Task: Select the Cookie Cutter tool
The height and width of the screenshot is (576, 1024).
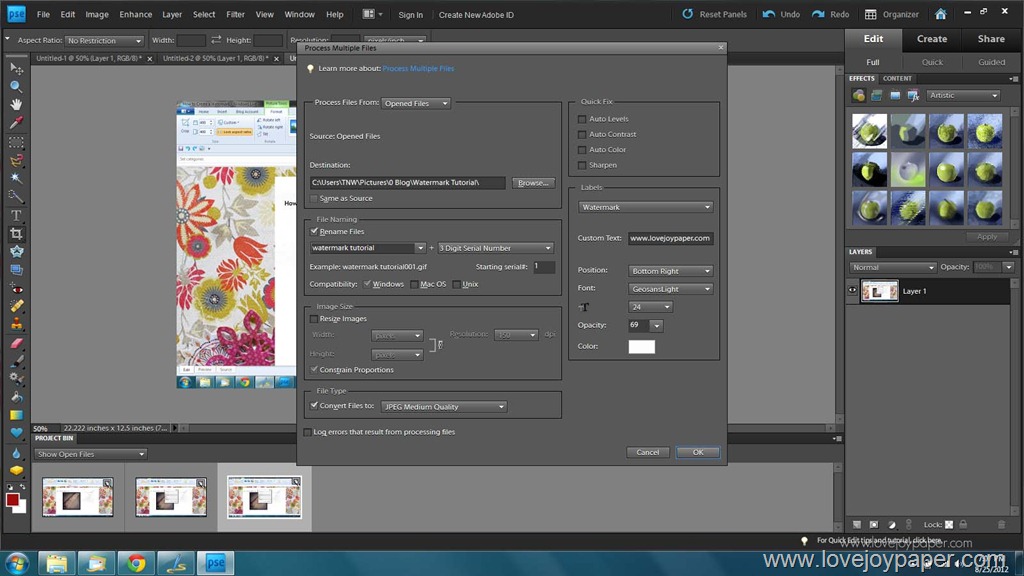Action: [16, 251]
